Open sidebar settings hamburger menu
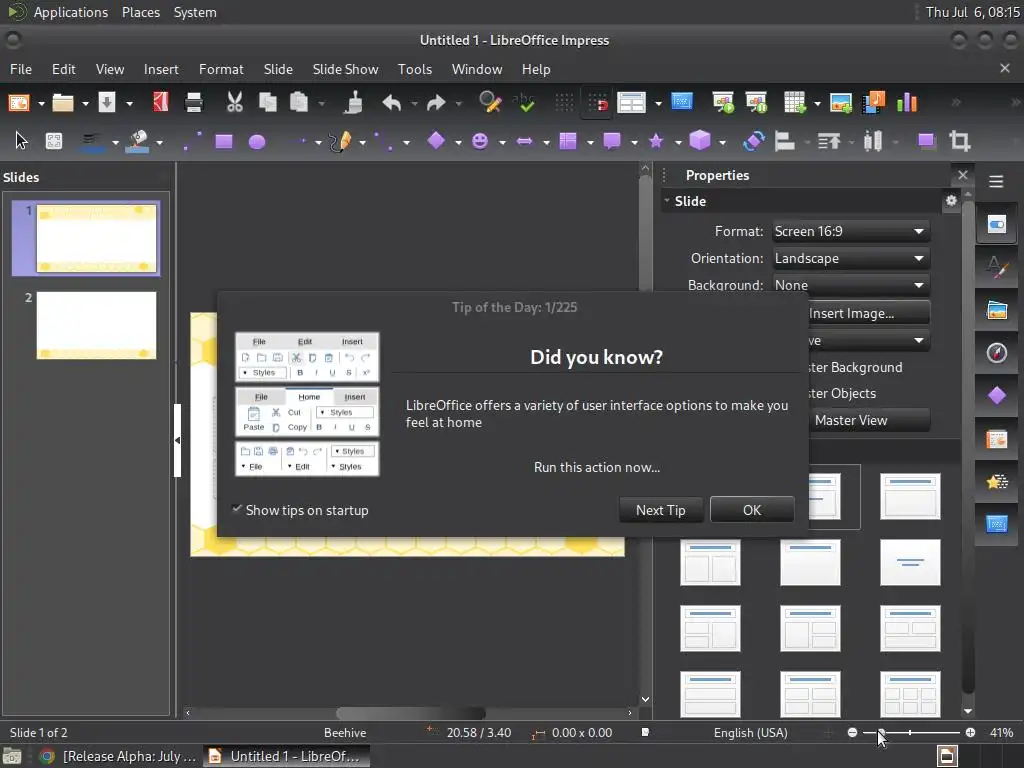1024x768 pixels. (995, 181)
